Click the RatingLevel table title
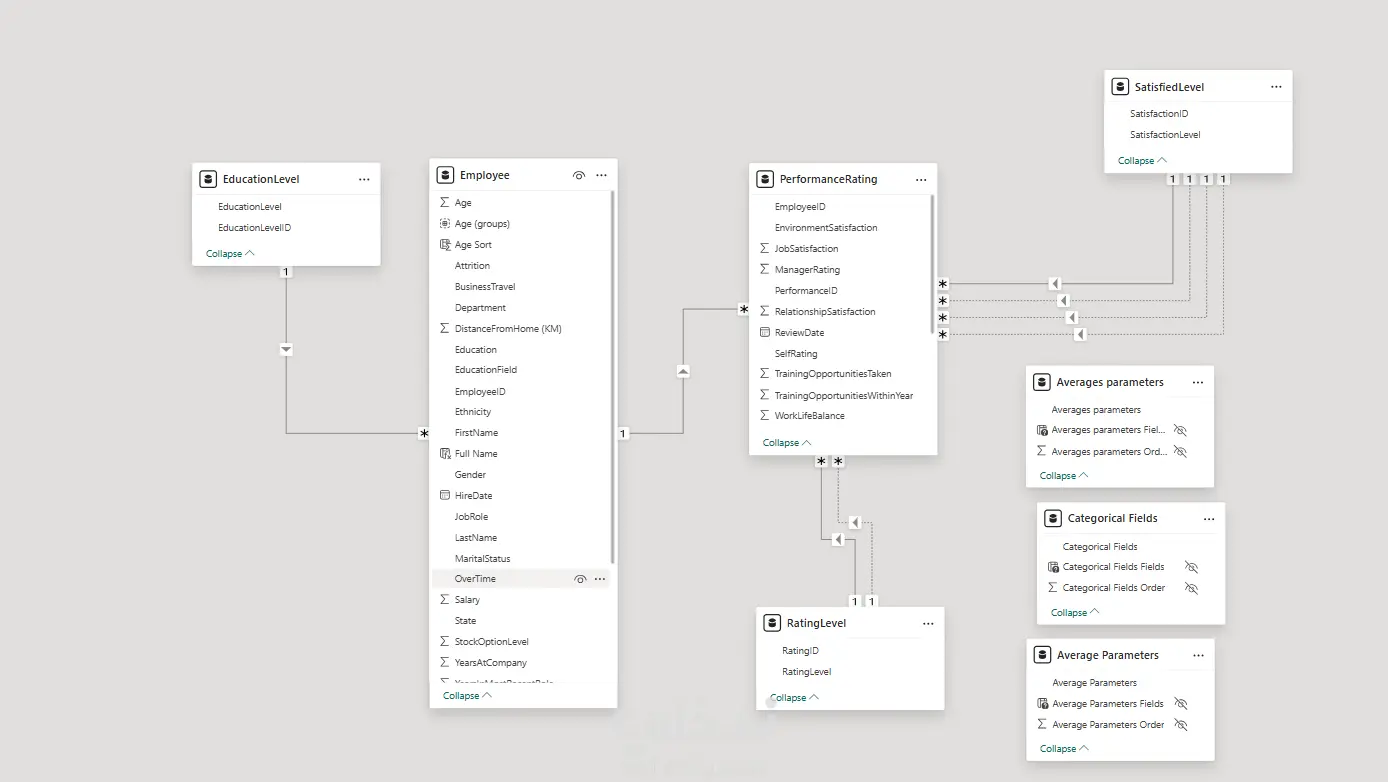The width and height of the screenshot is (1388, 782). coord(814,623)
